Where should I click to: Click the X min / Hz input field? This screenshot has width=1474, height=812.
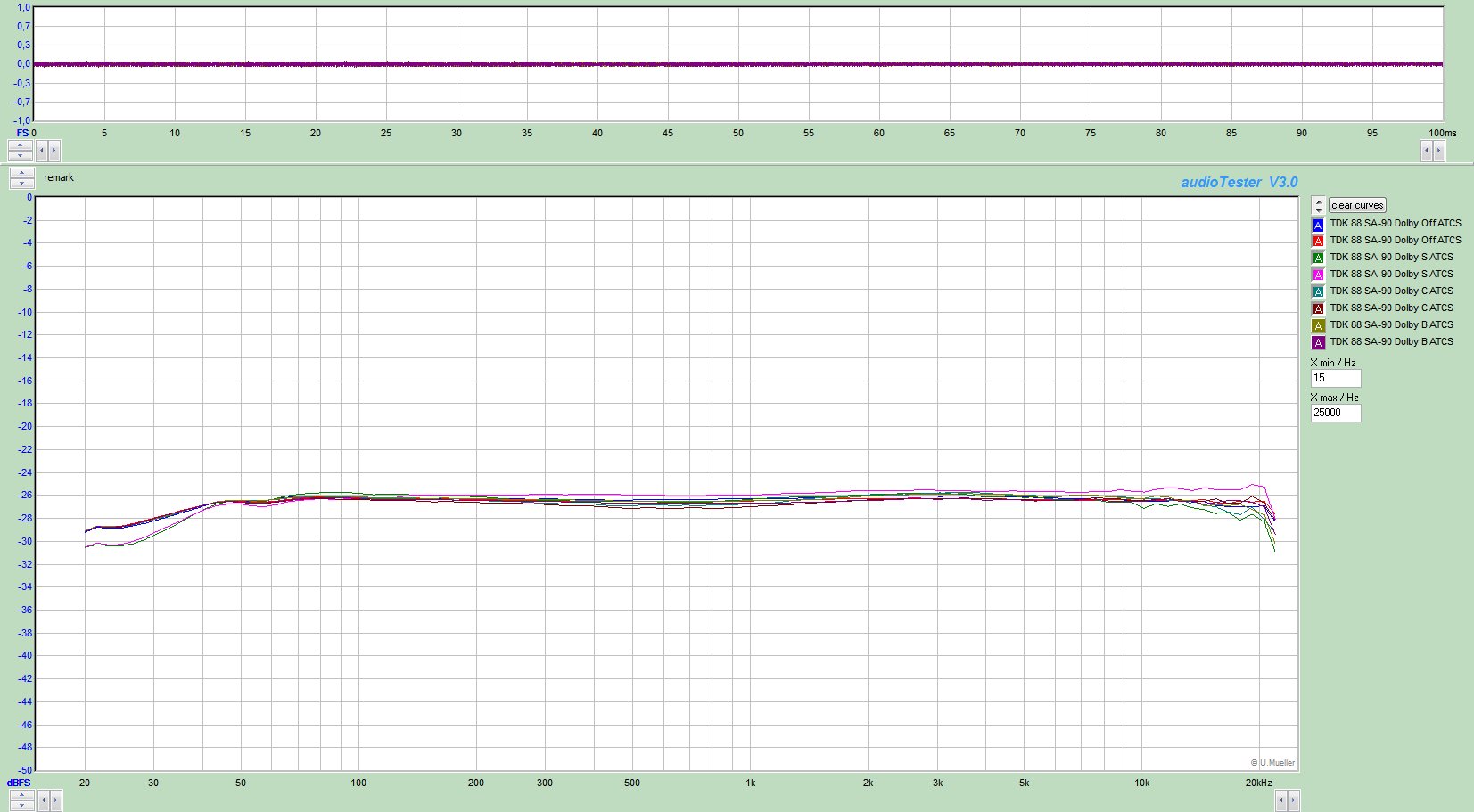(1336, 378)
